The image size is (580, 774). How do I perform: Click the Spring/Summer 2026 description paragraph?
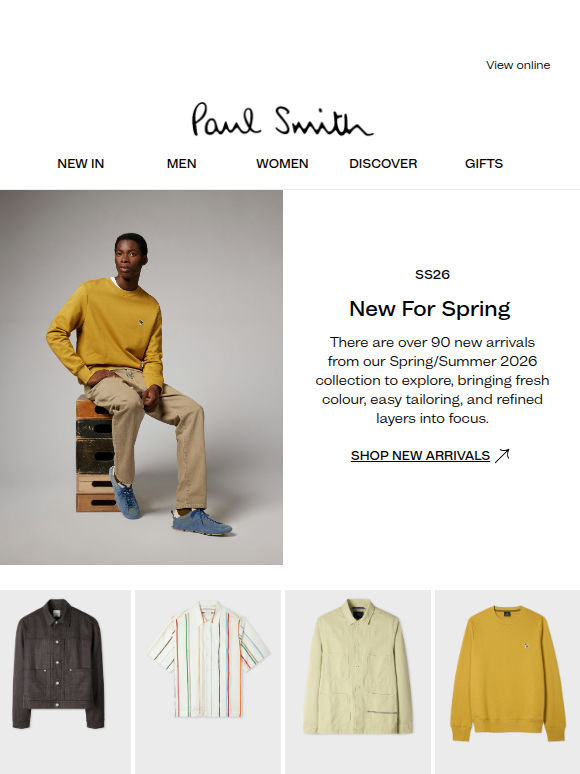[432, 380]
